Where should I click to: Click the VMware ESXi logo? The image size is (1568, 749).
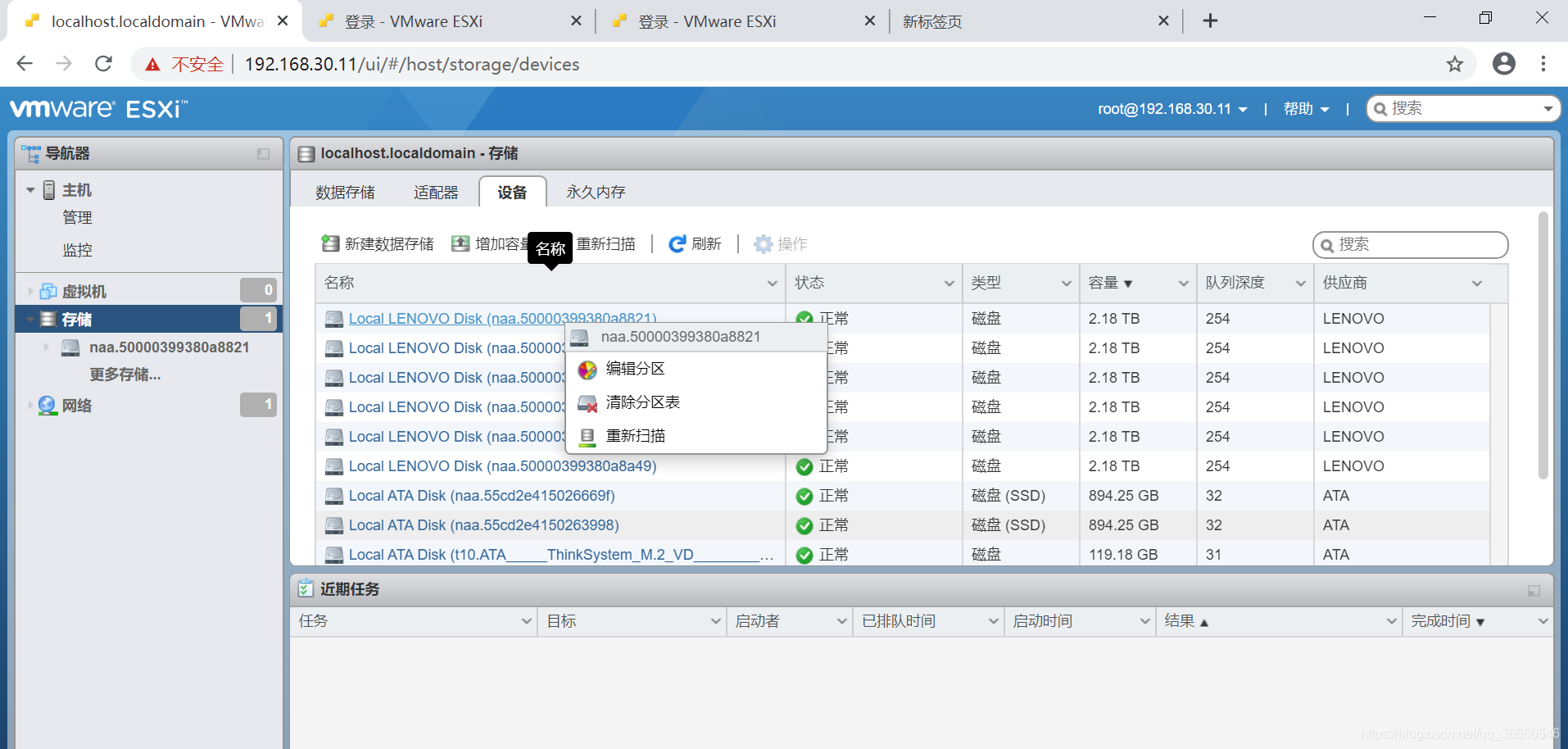tap(98, 108)
